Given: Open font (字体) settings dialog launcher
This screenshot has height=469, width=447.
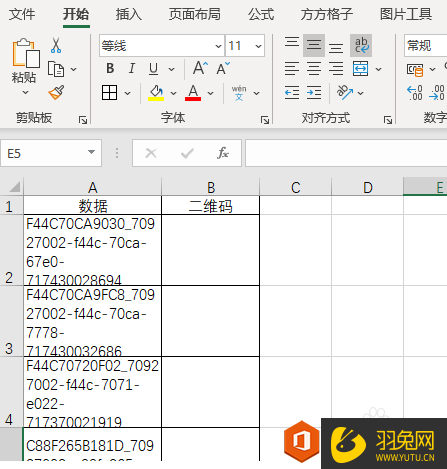Looking at the screenshot, I should [265, 120].
